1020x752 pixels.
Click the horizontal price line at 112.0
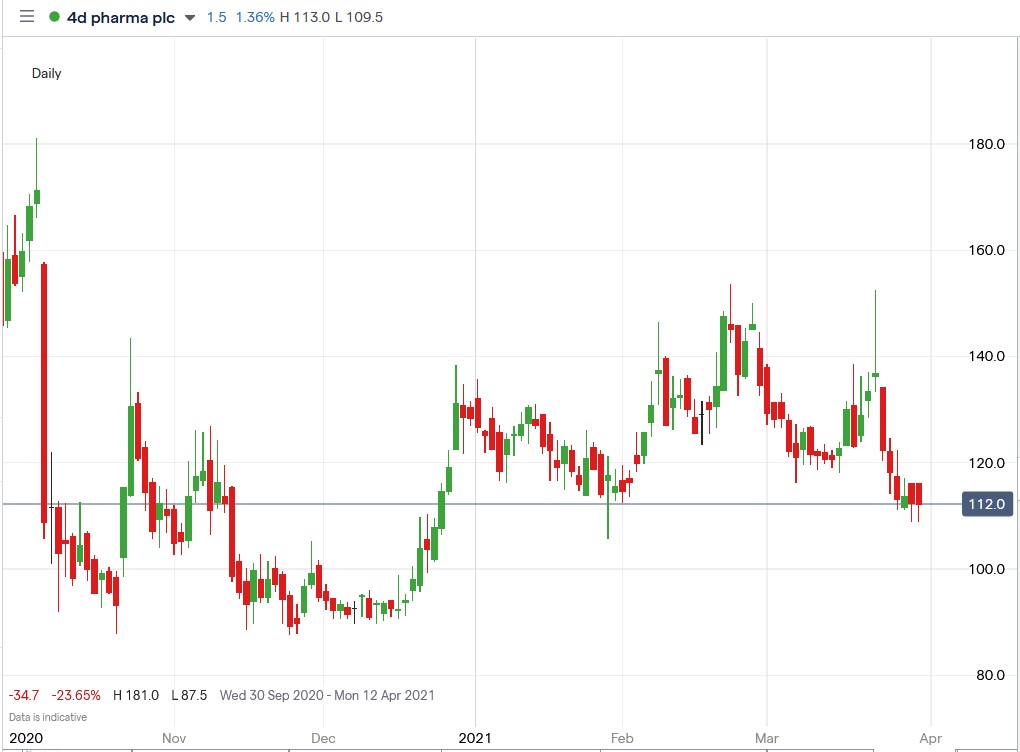(x=500, y=504)
